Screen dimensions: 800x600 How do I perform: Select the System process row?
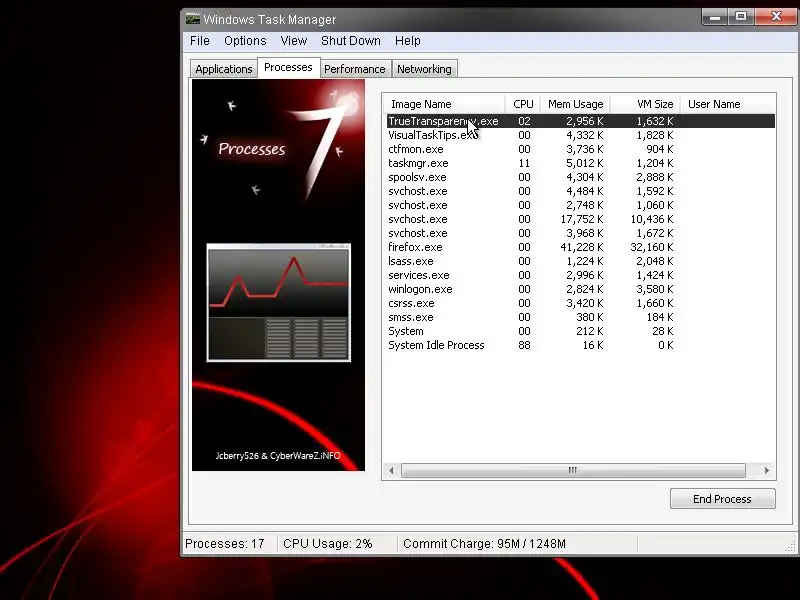point(581,331)
